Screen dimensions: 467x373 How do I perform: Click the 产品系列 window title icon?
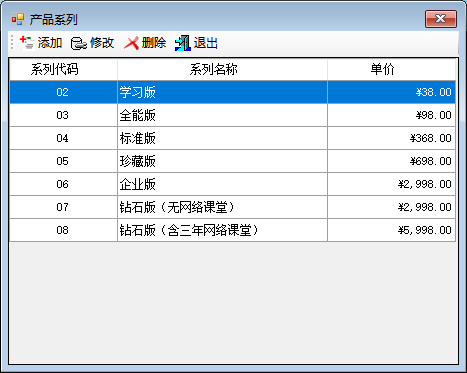click(18, 19)
